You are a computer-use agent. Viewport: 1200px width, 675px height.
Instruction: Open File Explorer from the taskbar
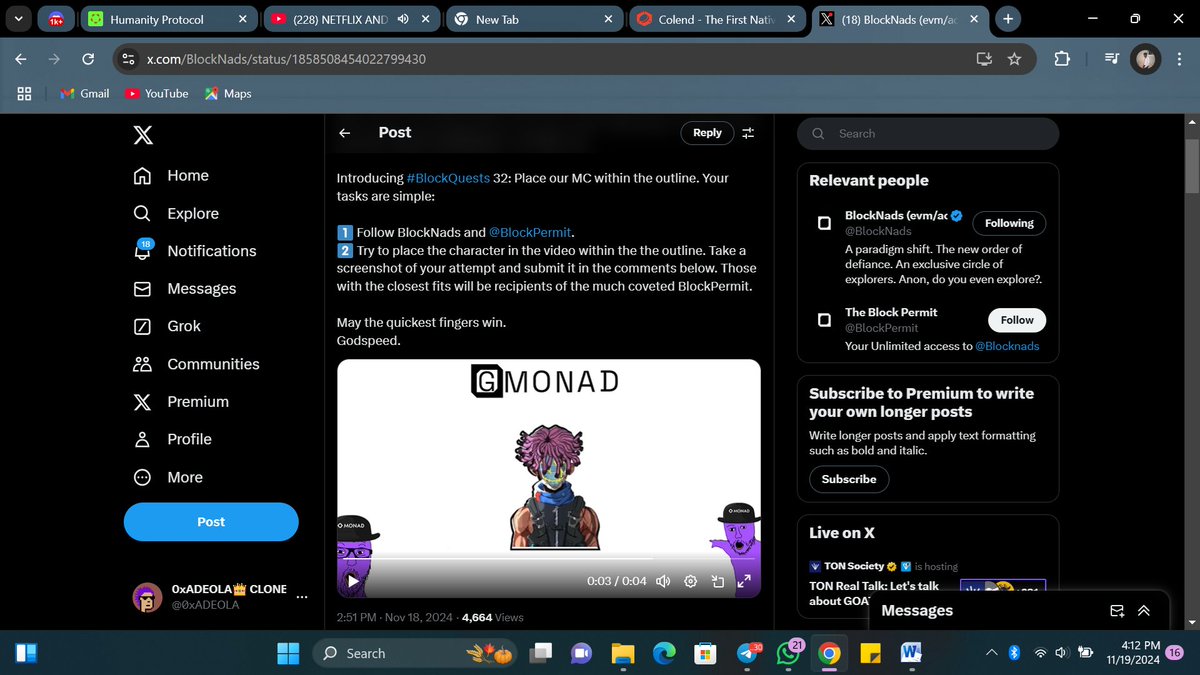[x=622, y=653]
